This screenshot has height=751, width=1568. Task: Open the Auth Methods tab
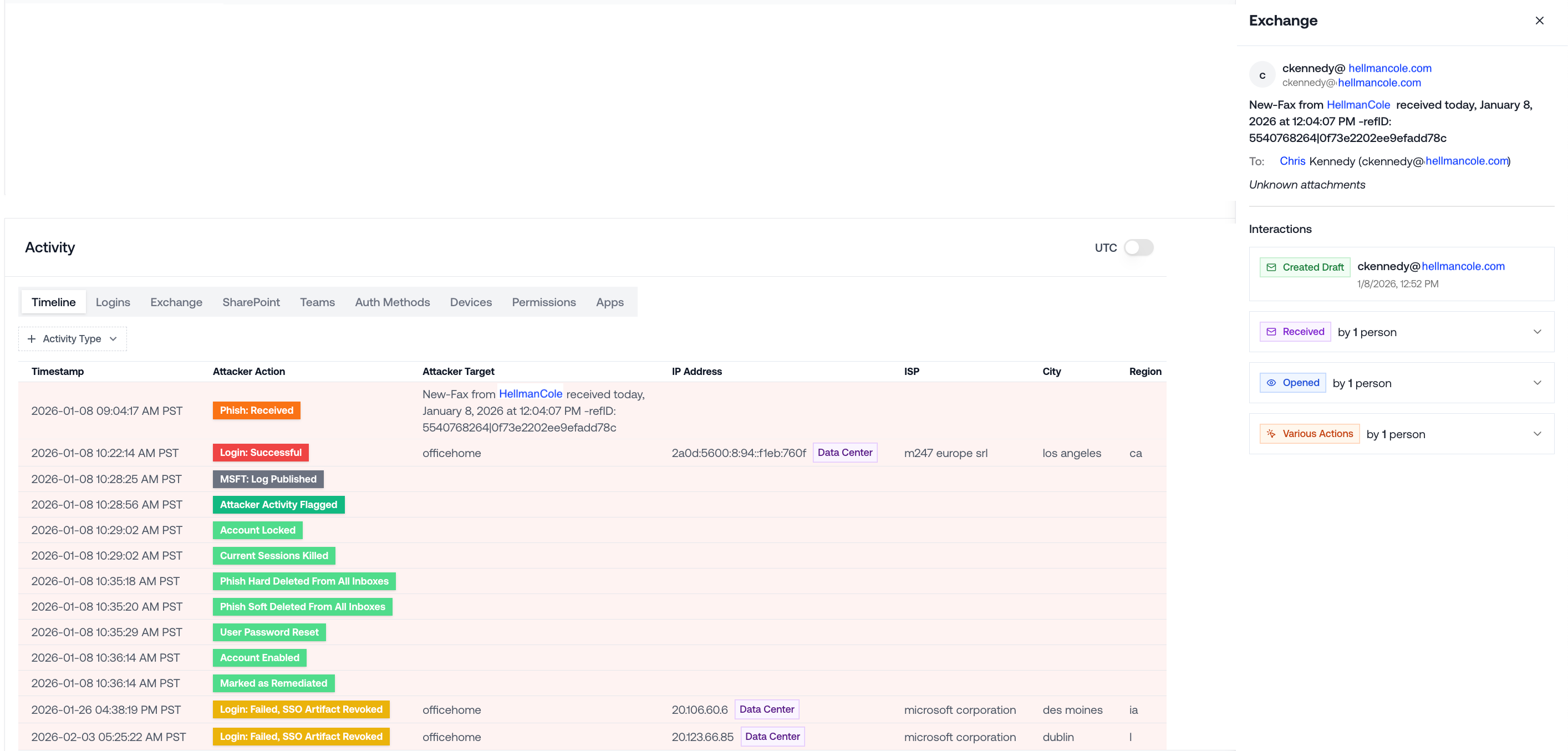tap(392, 303)
